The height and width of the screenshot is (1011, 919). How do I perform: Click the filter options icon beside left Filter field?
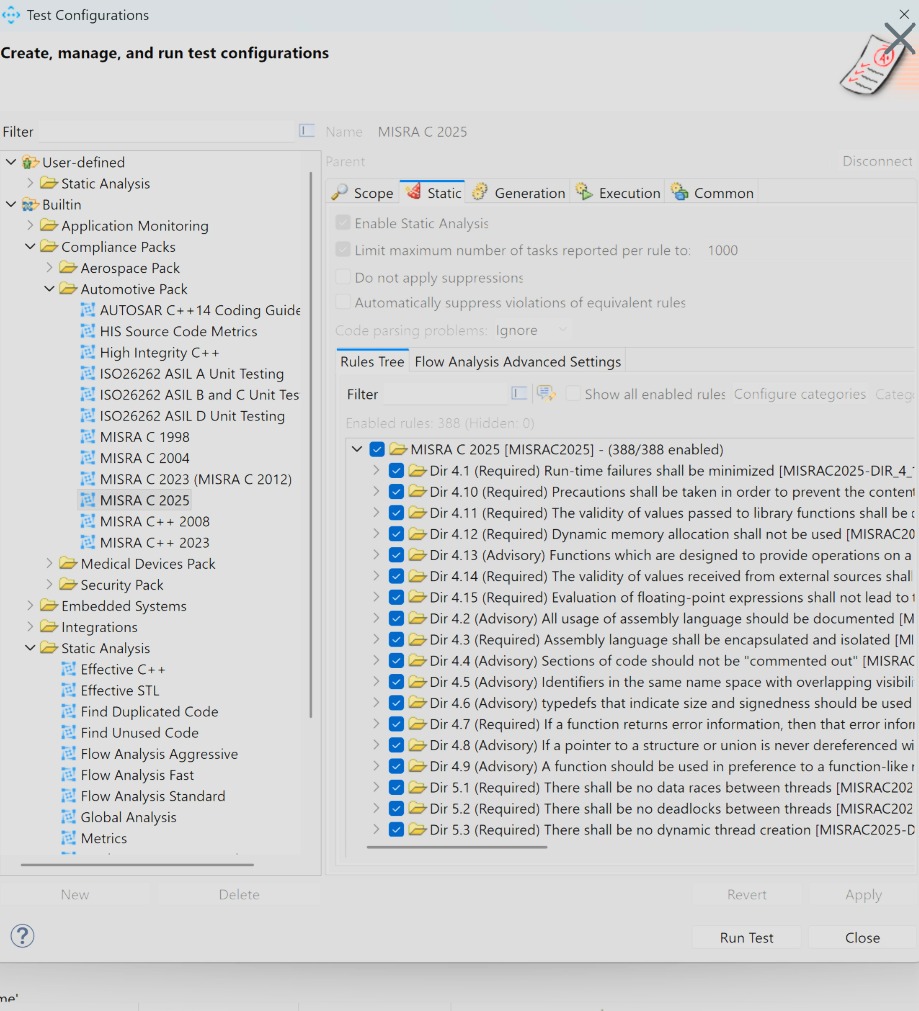[306, 131]
